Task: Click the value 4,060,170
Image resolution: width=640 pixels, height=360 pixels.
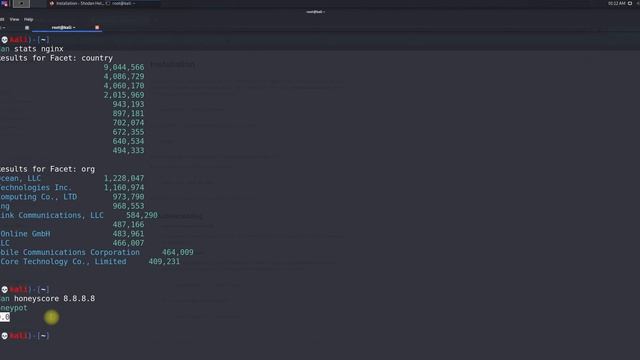Action: click(x=124, y=86)
